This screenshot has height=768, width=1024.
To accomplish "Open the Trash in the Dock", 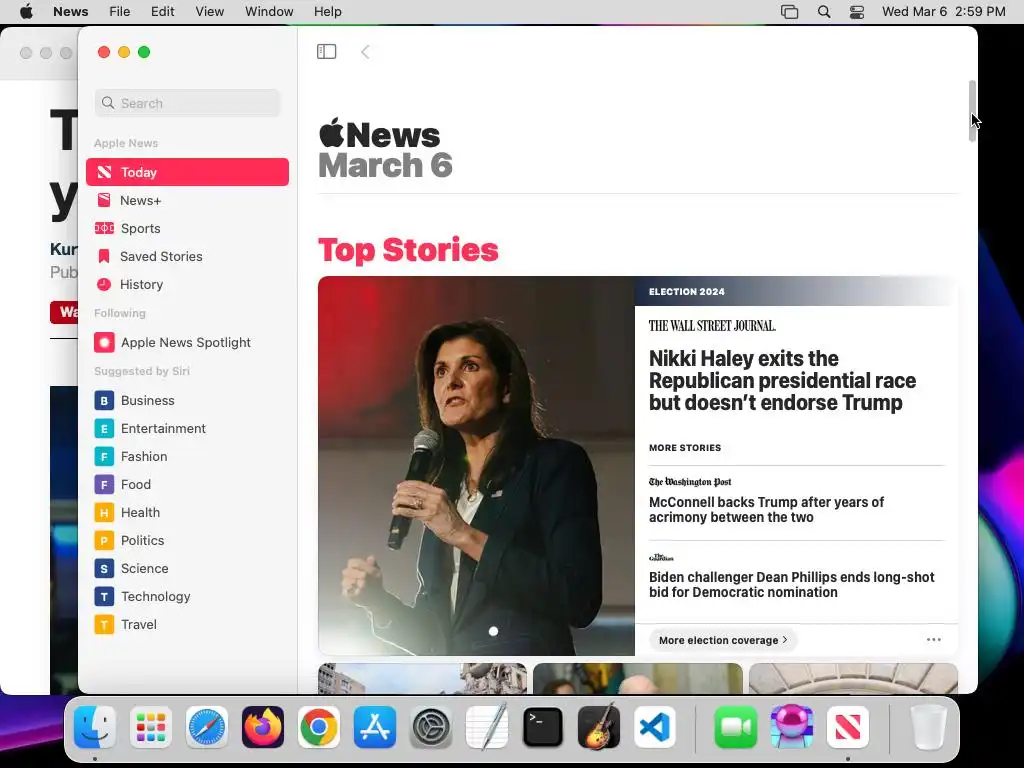I will [x=929, y=727].
